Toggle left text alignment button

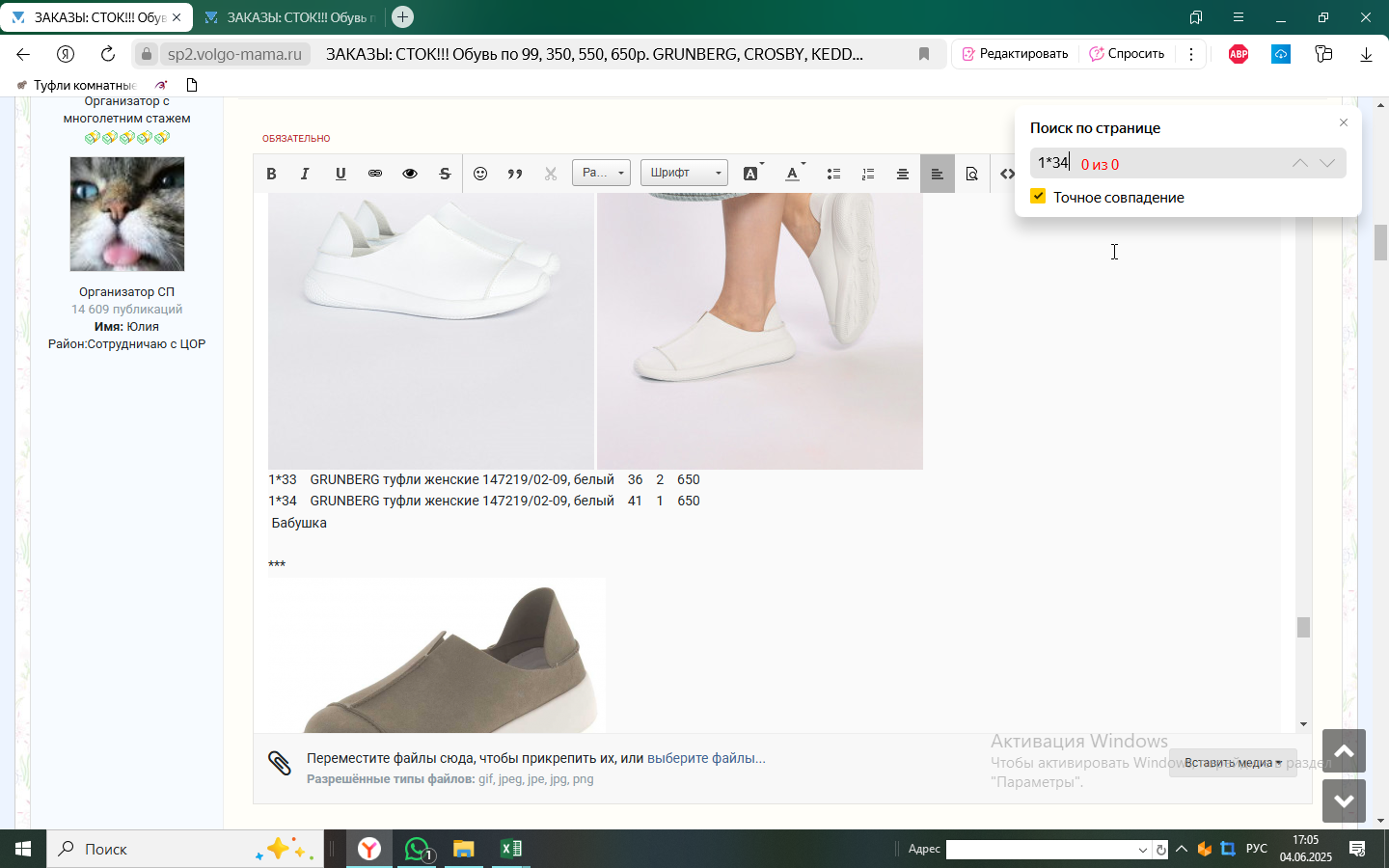click(x=937, y=174)
